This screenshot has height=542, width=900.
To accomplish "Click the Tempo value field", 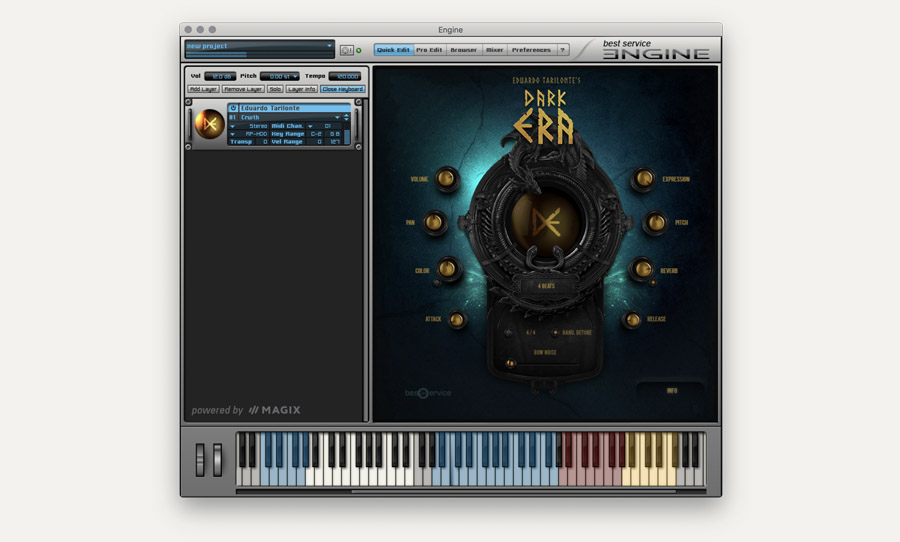I will coord(345,76).
